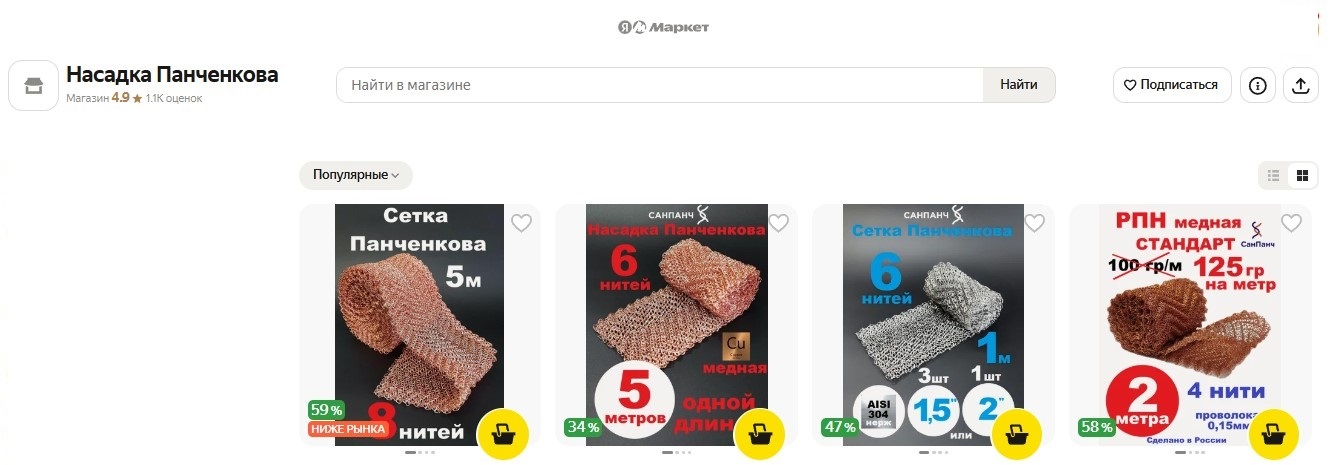
Task: Add the 5-meter copper Насадка Панченкова to cart
Action: tap(760, 434)
